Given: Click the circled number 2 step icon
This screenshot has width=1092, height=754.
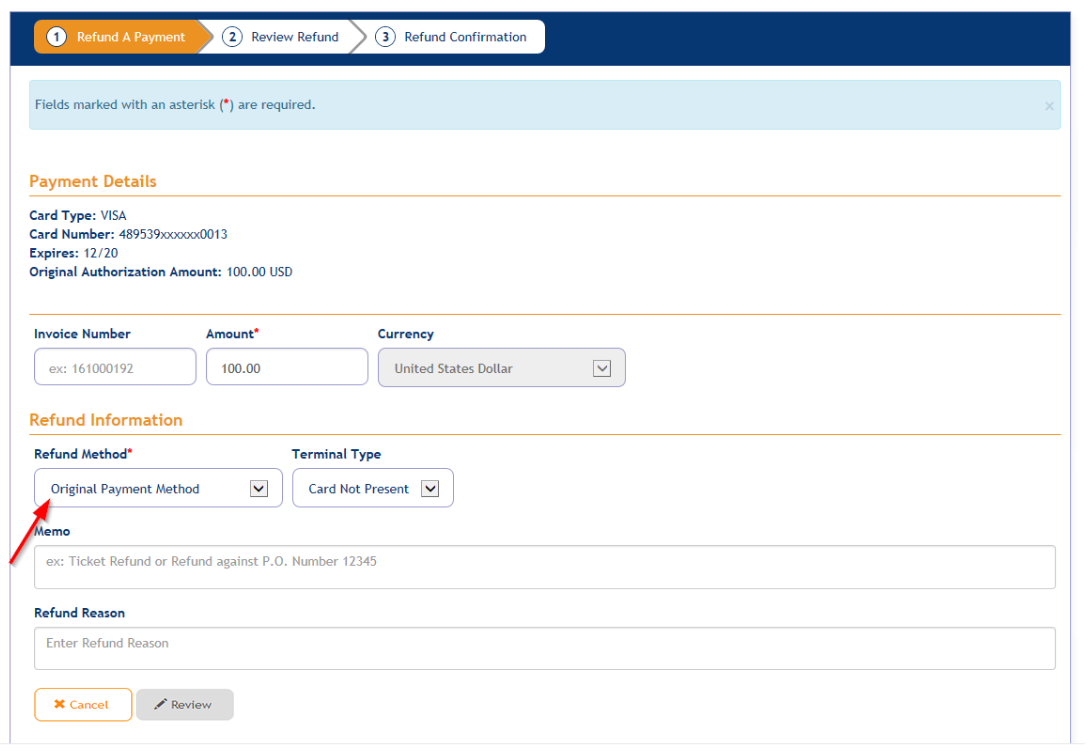Looking at the screenshot, I should coord(231,36).
